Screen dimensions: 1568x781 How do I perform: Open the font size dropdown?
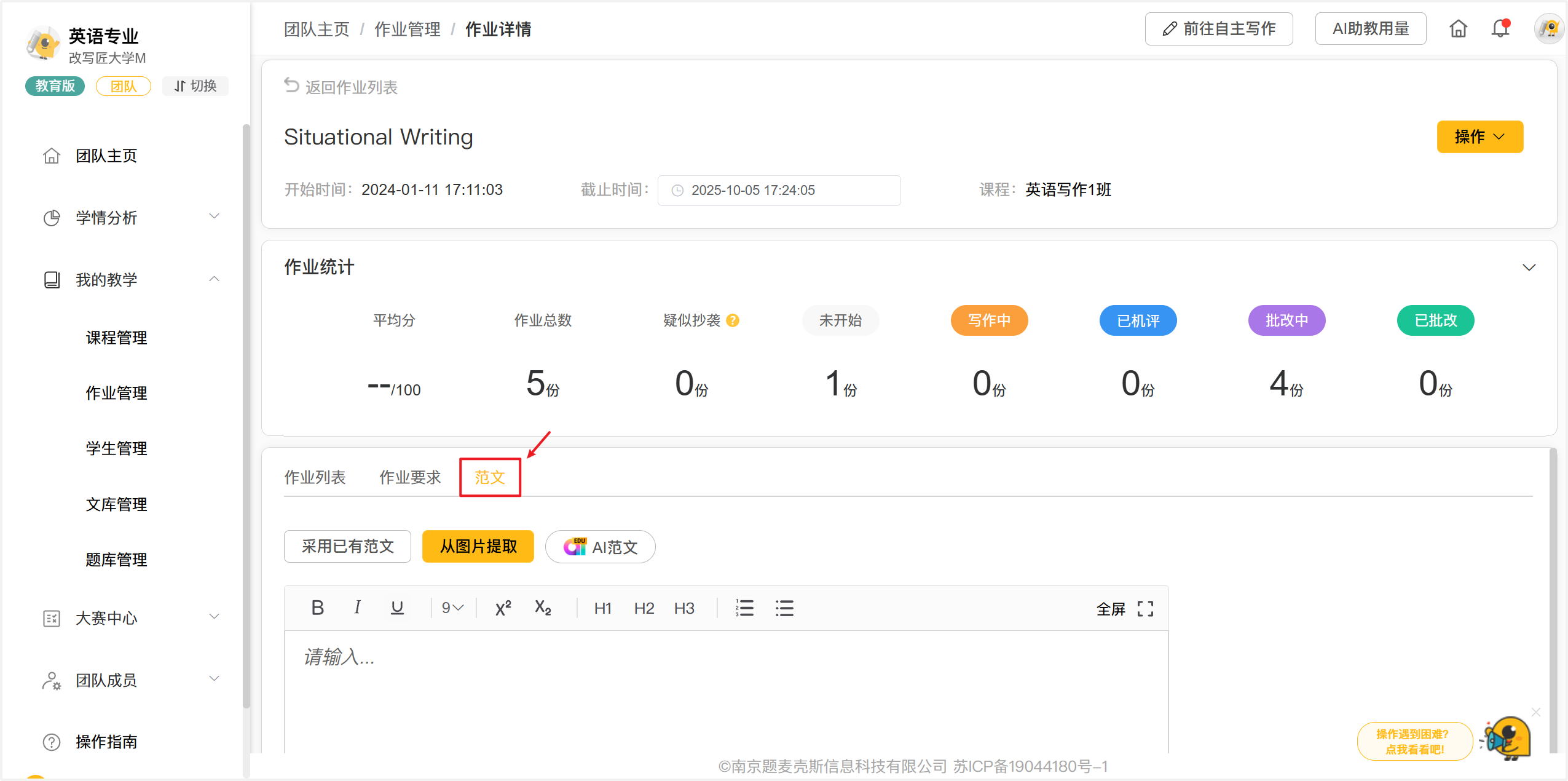click(x=452, y=608)
